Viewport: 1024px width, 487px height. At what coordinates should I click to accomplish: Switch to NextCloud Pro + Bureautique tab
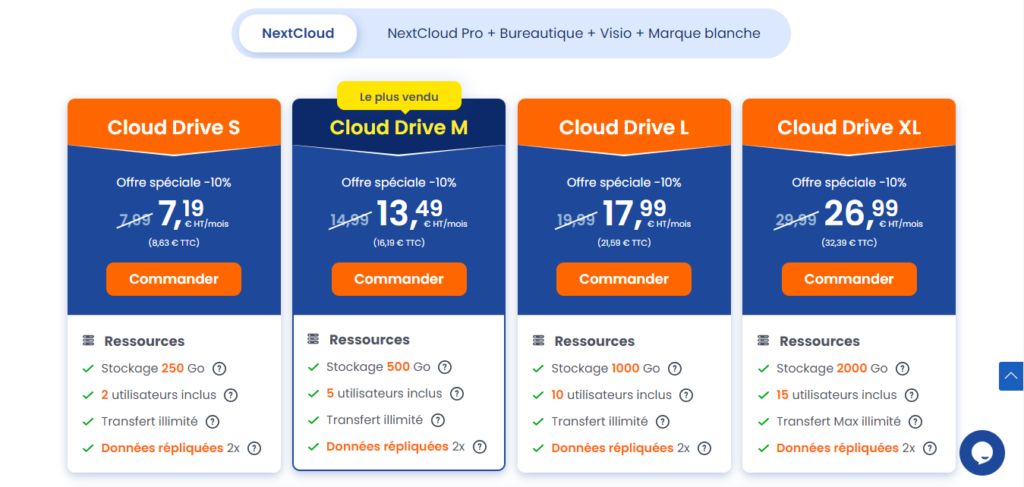pyautogui.click(x=573, y=33)
